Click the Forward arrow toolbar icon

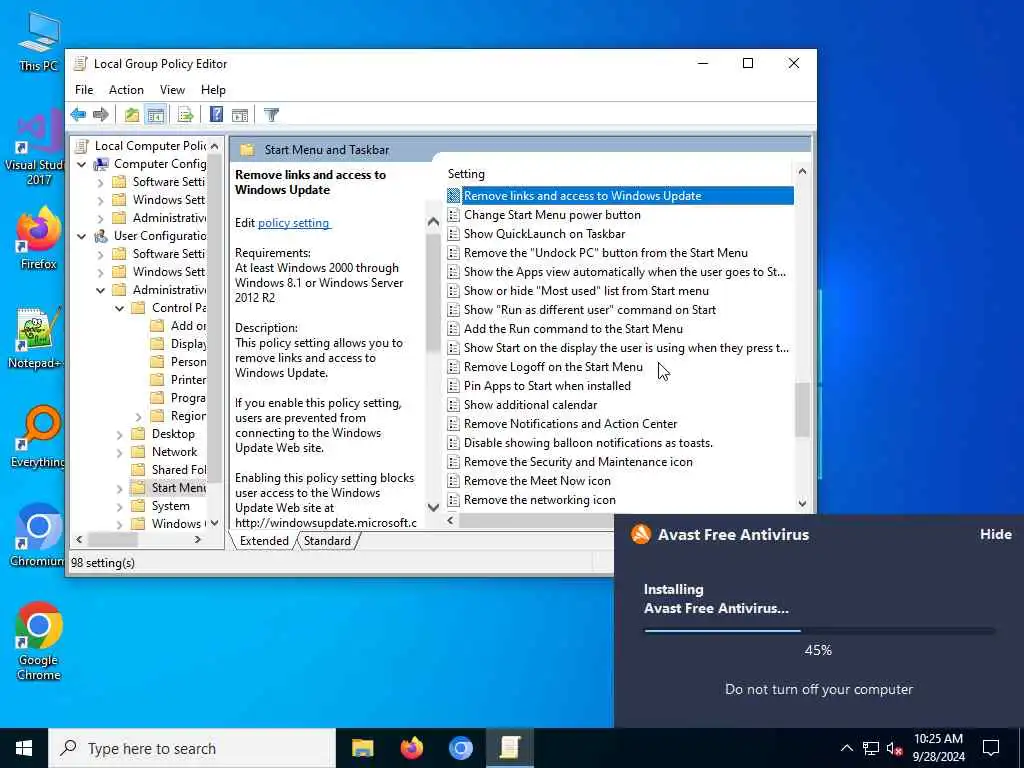101,115
